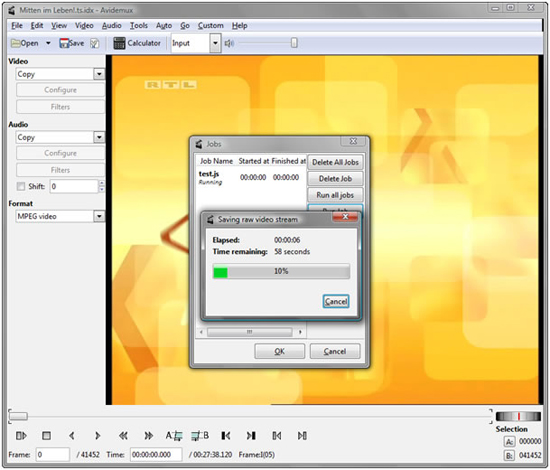Click the Jobs list scroll-left arrow
This screenshot has height=470, width=550.
[201, 332]
